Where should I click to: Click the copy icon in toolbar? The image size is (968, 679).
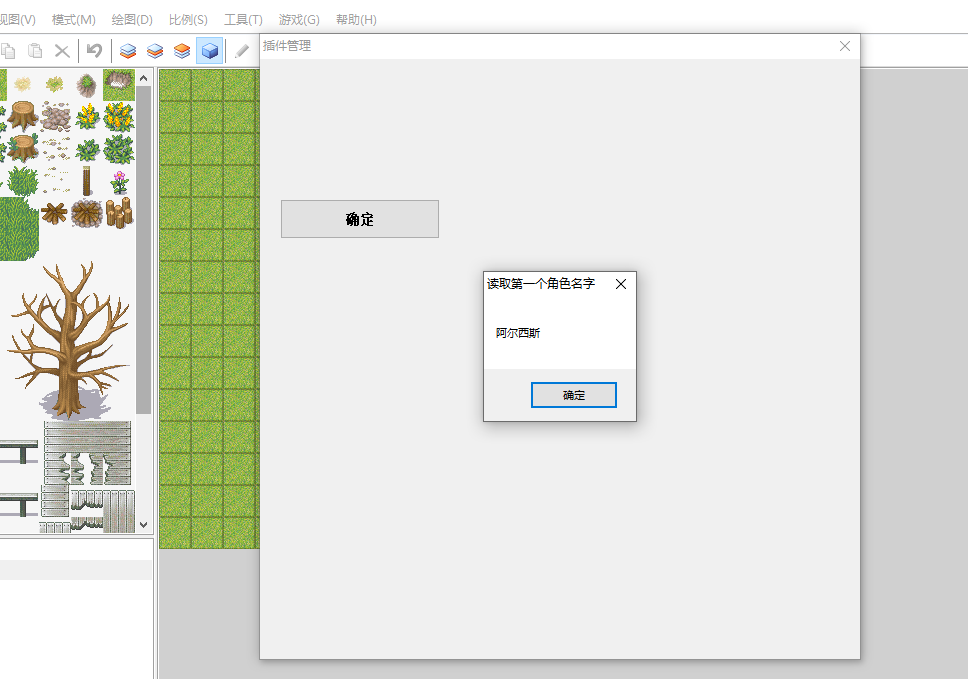(x=8, y=51)
